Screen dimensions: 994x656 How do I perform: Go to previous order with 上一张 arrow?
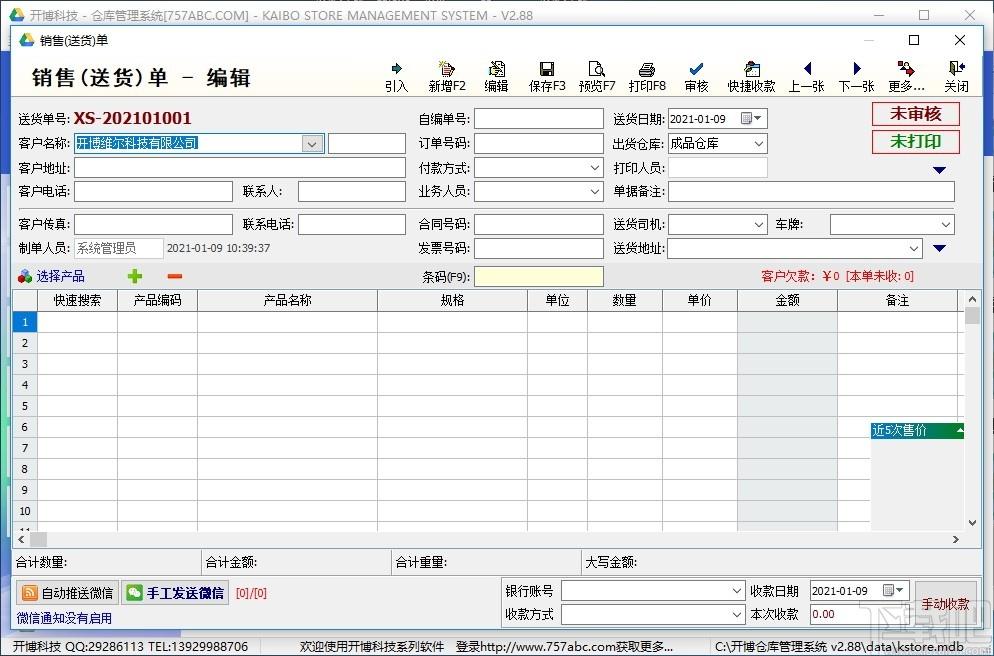pos(806,77)
